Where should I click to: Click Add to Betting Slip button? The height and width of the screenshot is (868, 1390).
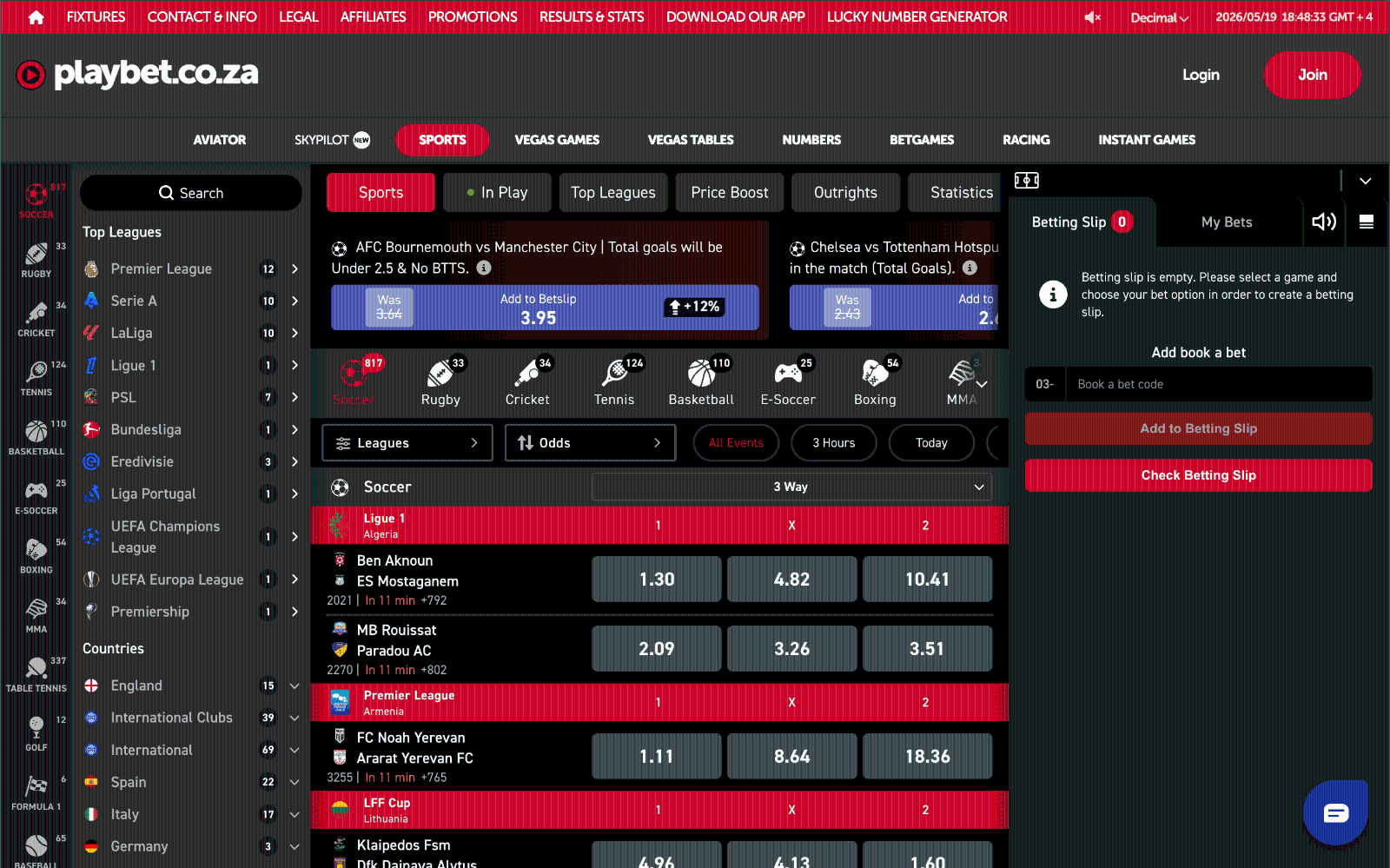click(1199, 428)
